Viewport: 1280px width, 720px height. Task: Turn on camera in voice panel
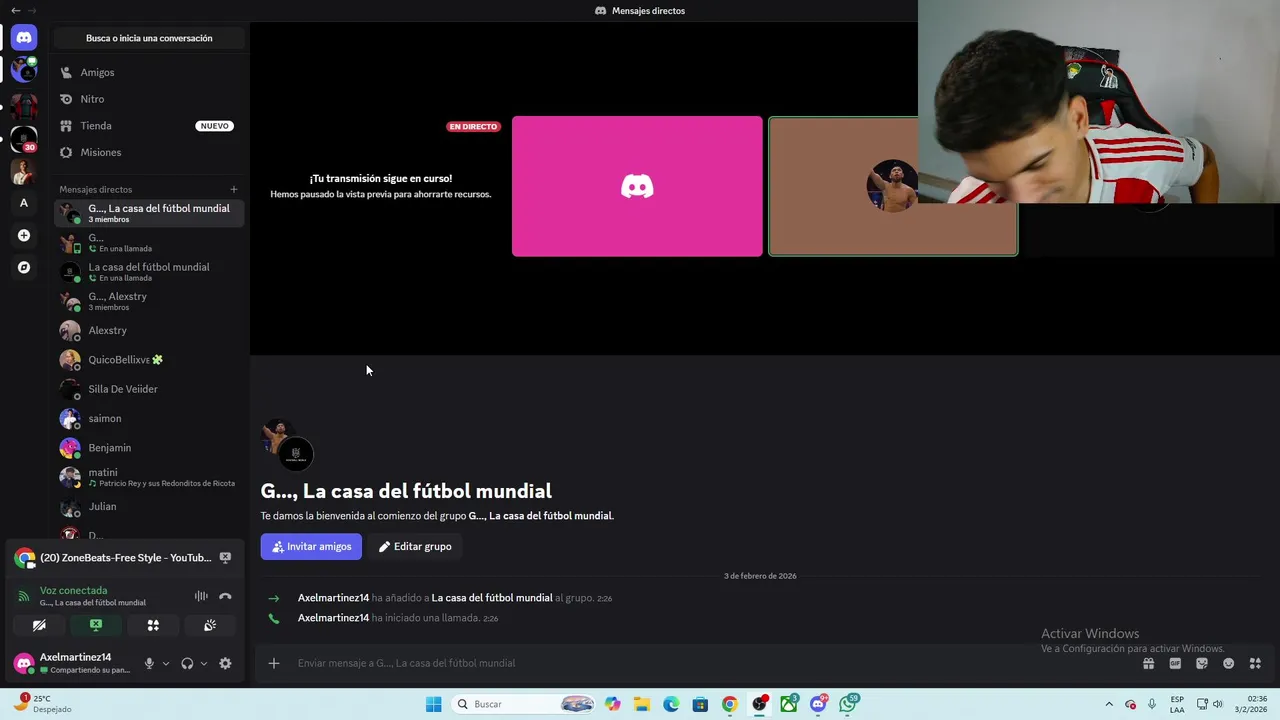(39, 625)
